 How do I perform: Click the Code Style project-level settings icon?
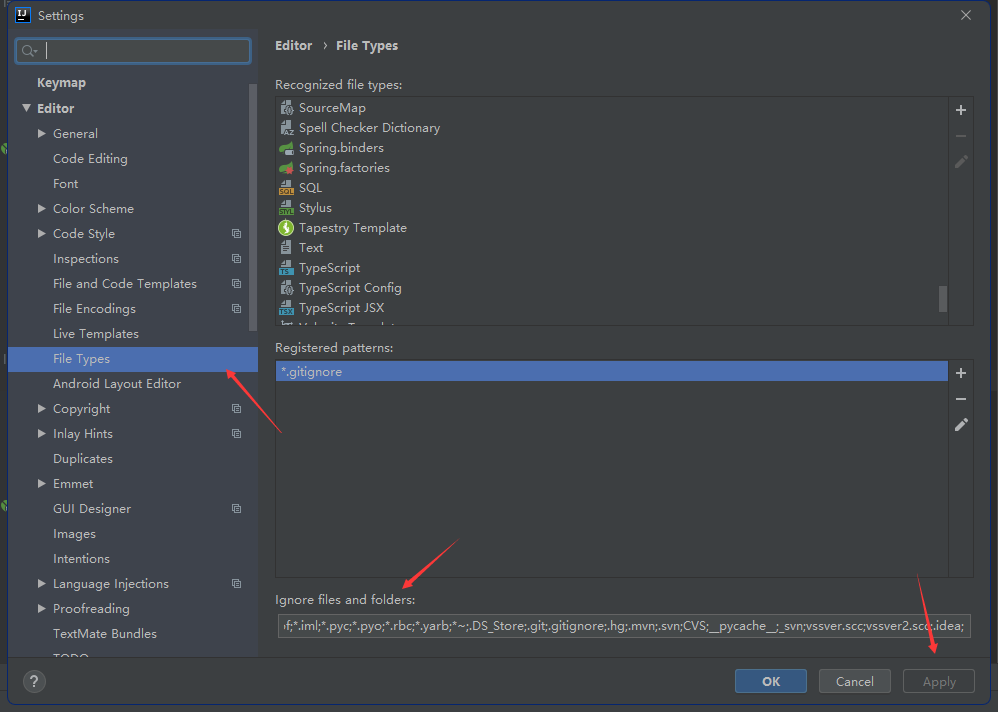pyautogui.click(x=237, y=234)
